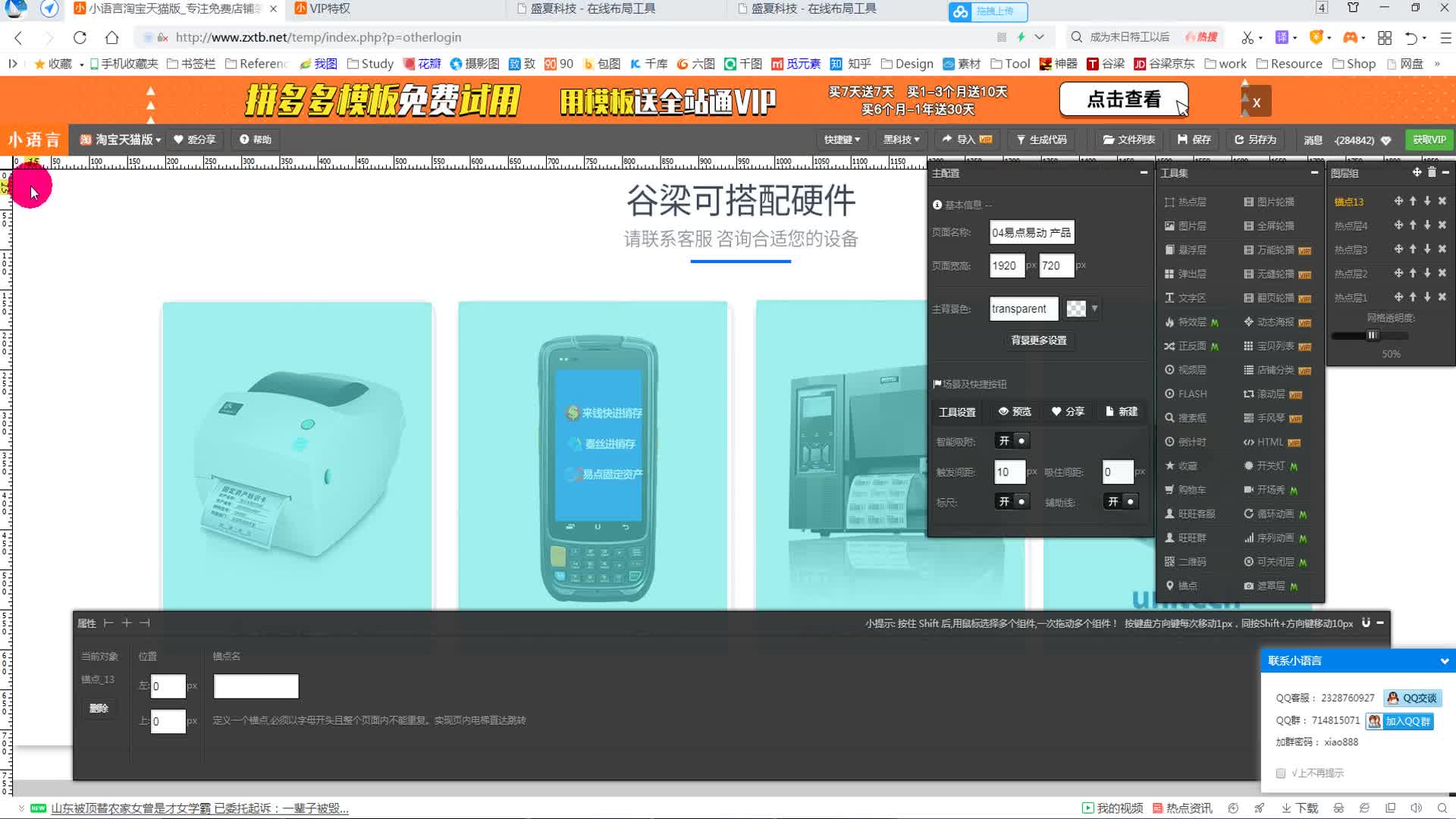
Task: Add a 遮罩层 mask layer
Action: tap(1270, 586)
